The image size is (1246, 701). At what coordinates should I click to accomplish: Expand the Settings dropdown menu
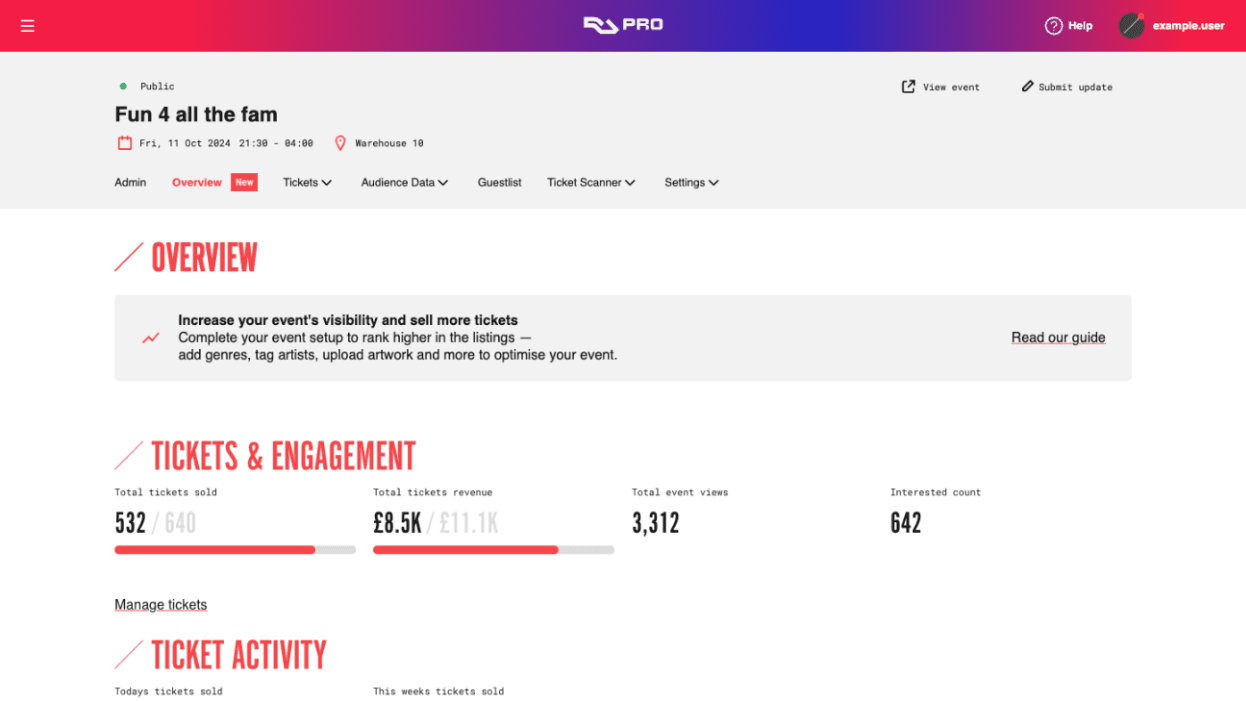click(691, 183)
